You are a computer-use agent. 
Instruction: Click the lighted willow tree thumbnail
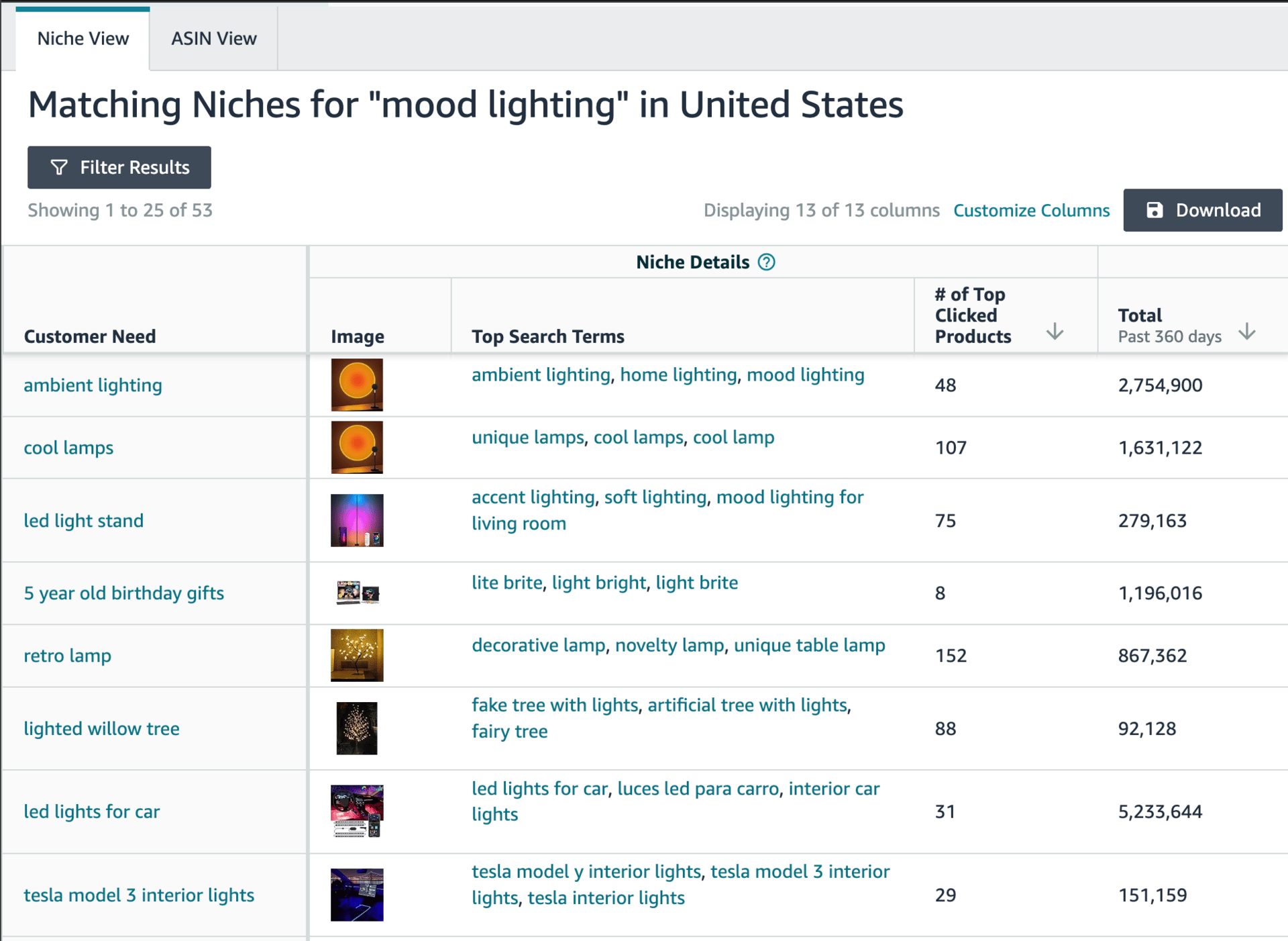pyautogui.click(x=357, y=729)
